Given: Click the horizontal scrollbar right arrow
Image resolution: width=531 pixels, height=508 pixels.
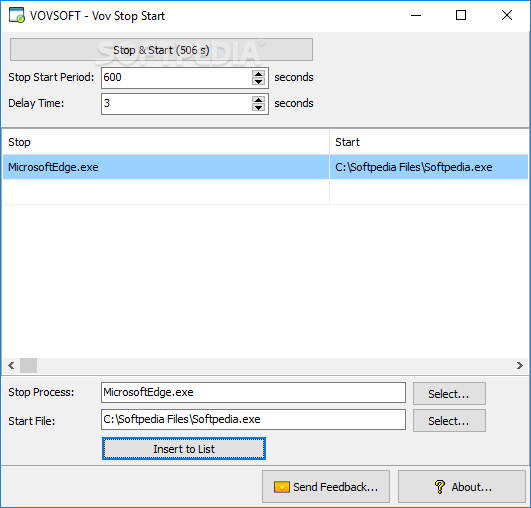Looking at the screenshot, I should click(520, 365).
